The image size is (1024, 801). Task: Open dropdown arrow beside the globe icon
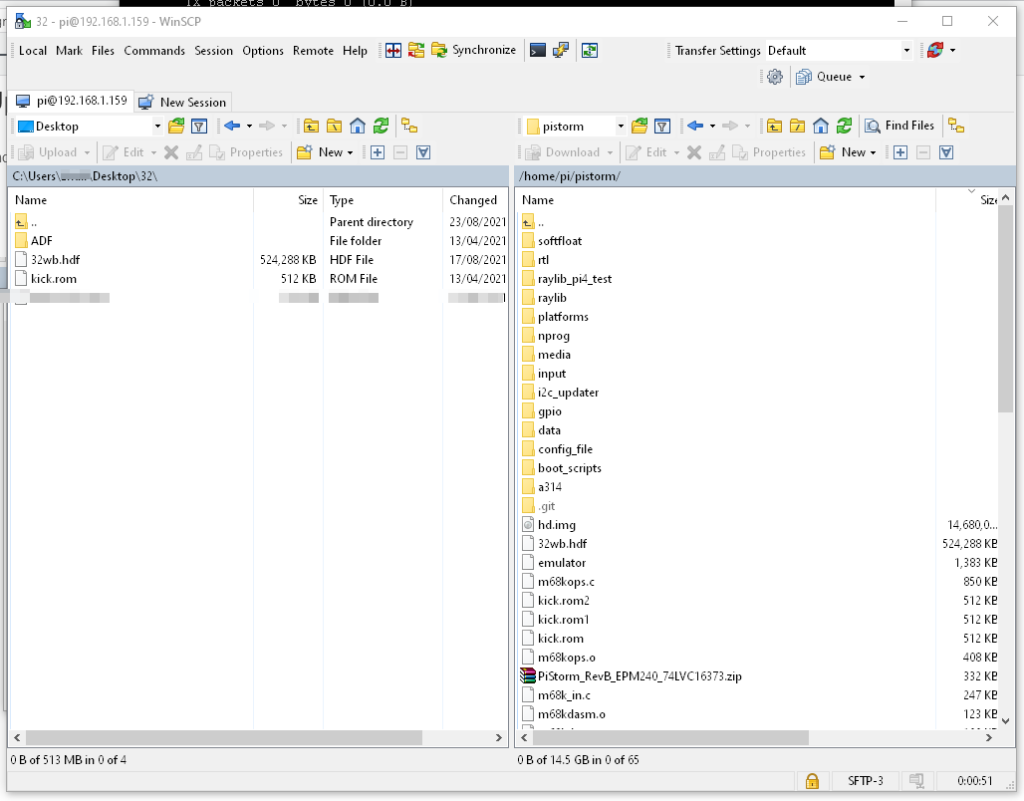click(953, 50)
